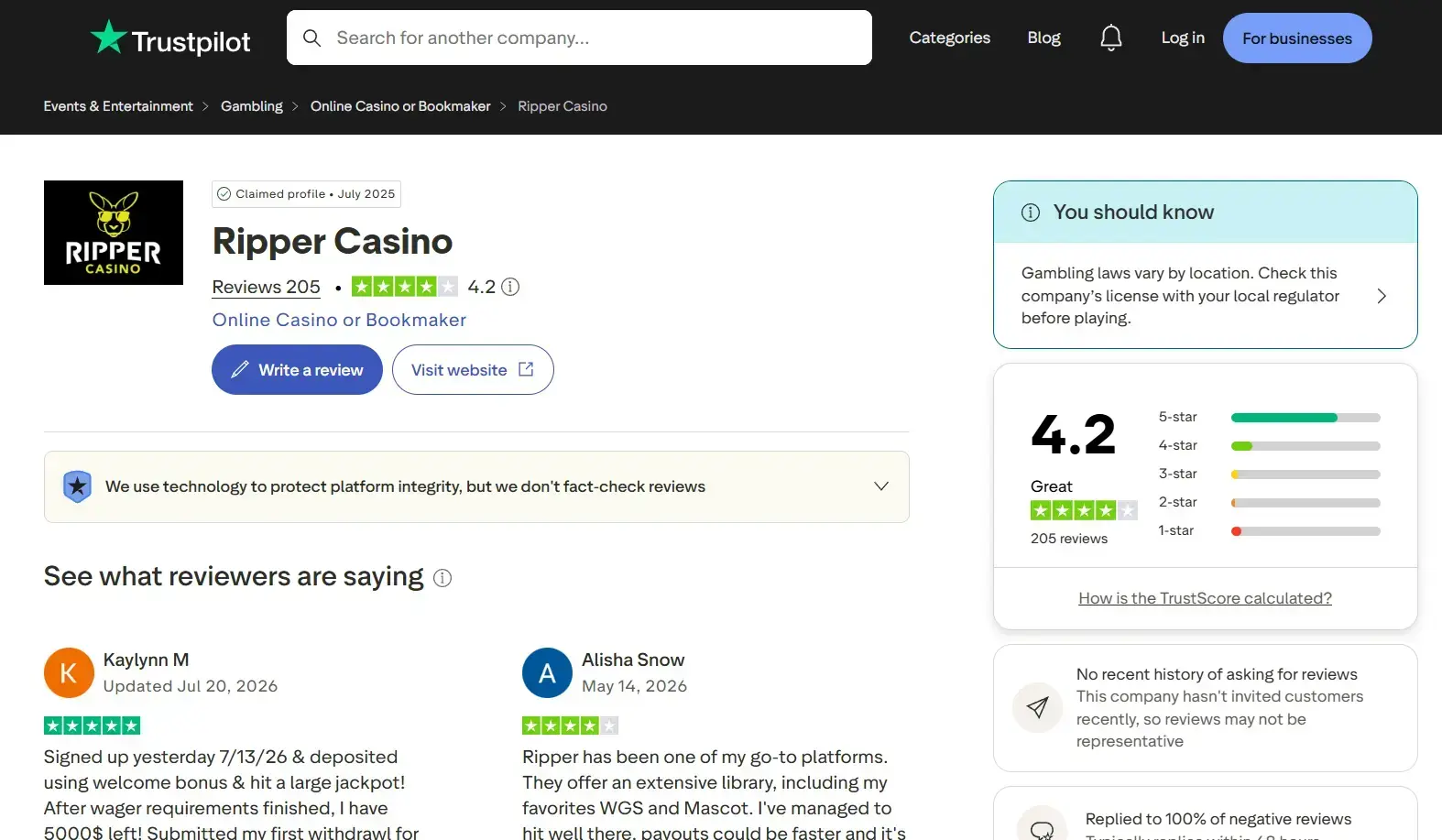Click the For businesses button

[x=1297, y=38]
